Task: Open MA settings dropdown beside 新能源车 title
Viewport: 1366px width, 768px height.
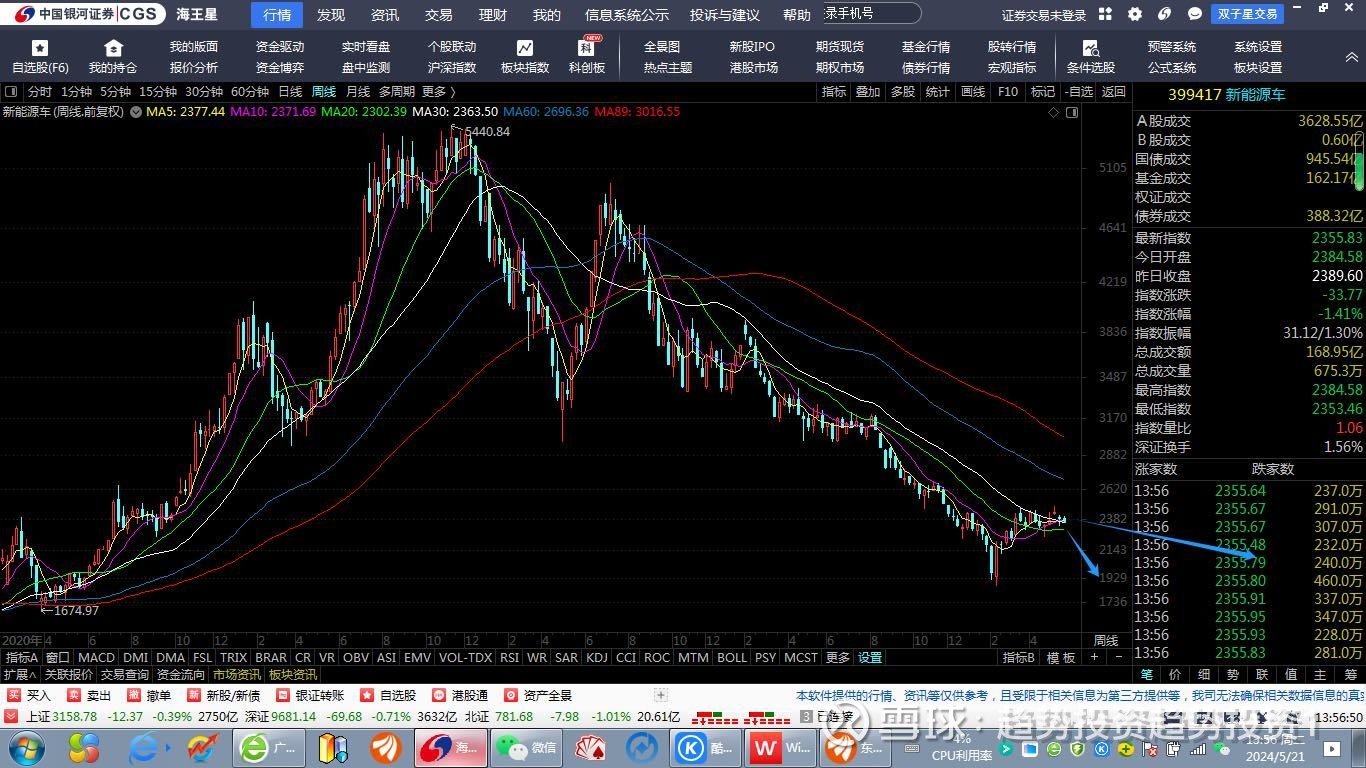Action: pos(135,112)
